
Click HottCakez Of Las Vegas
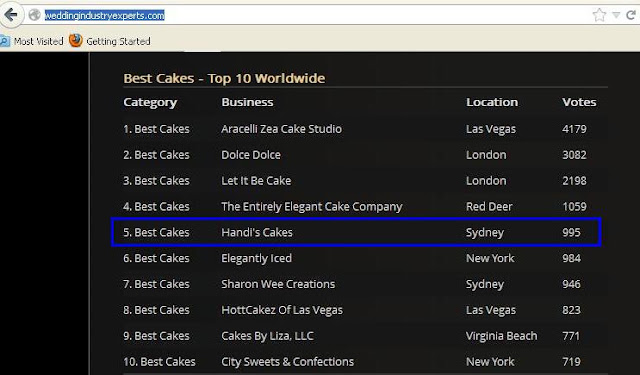click(282, 311)
